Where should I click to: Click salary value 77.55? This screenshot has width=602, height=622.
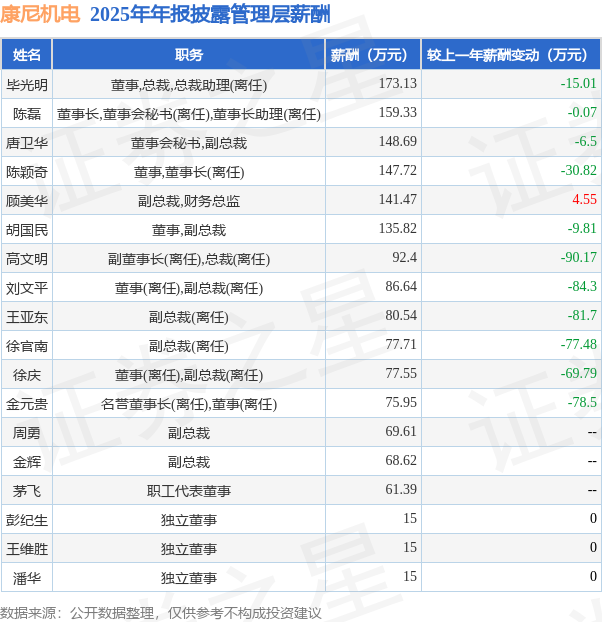(x=401, y=373)
